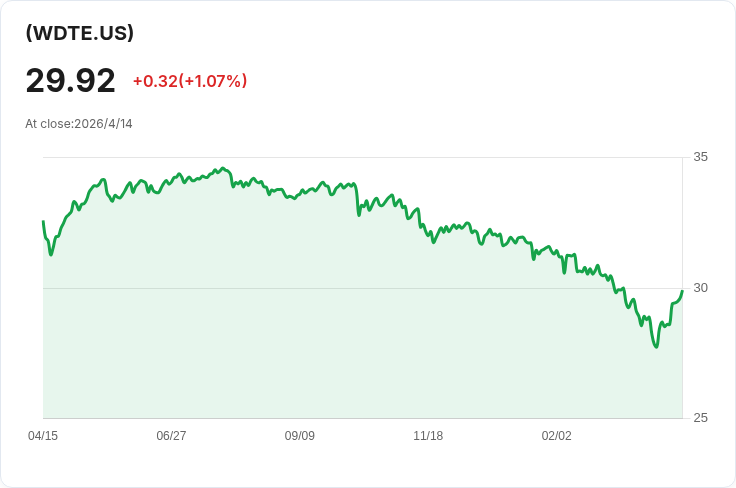The image size is (736, 488).
Task: Select the 25 label on the price axis
Action: [700, 418]
